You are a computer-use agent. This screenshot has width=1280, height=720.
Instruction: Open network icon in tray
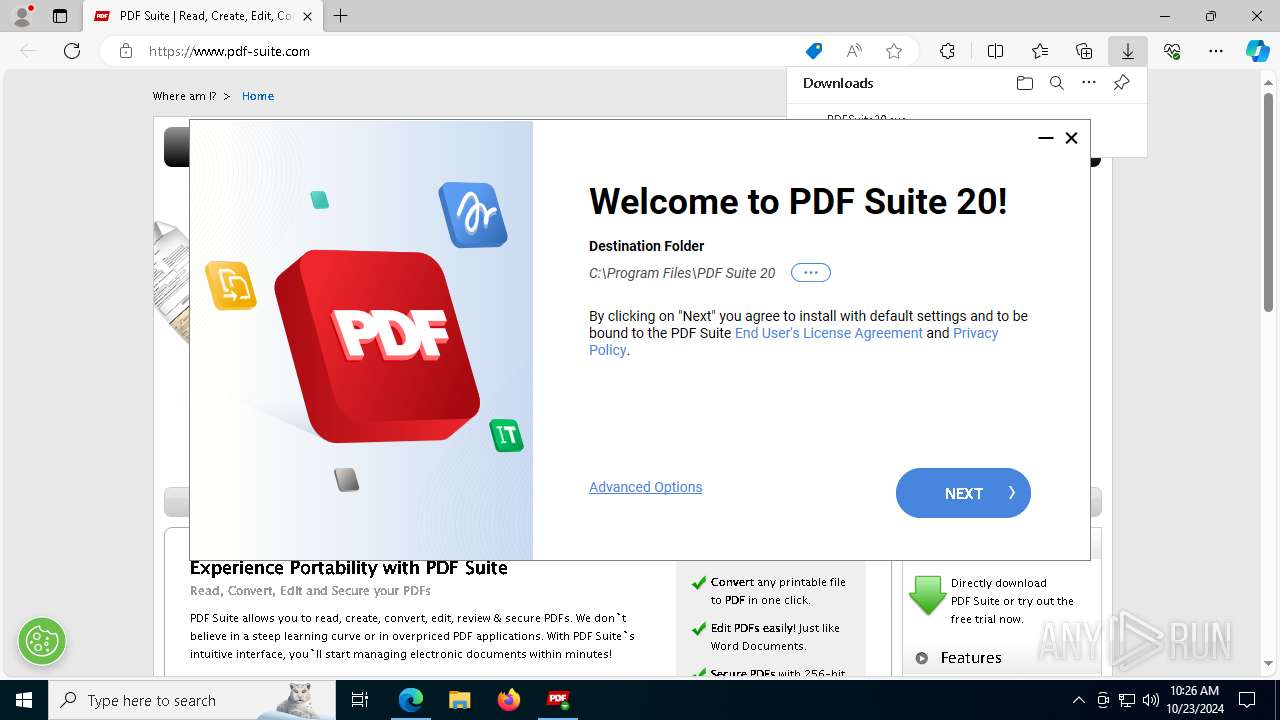click(x=1127, y=700)
